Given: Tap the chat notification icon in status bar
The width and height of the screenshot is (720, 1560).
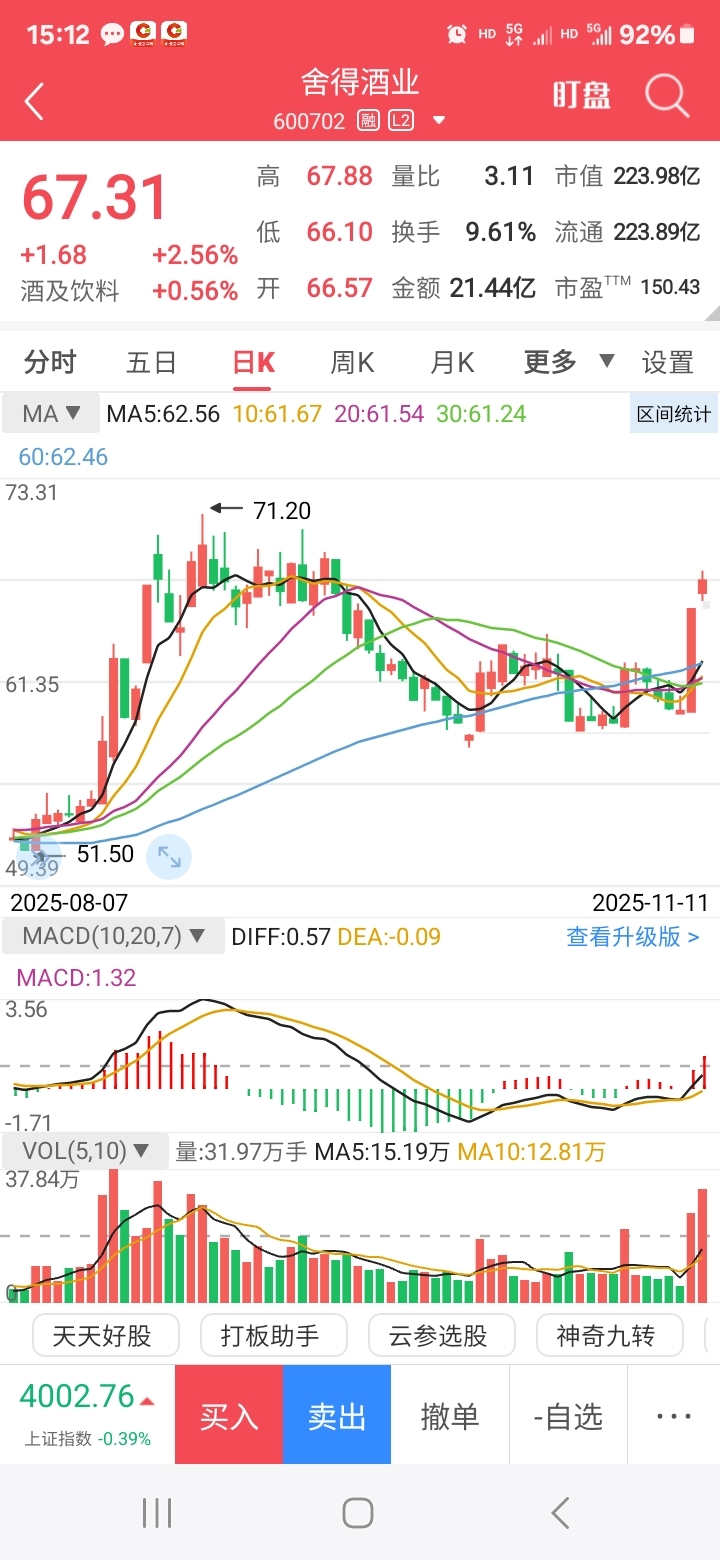Looking at the screenshot, I should [x=112, y=35].
